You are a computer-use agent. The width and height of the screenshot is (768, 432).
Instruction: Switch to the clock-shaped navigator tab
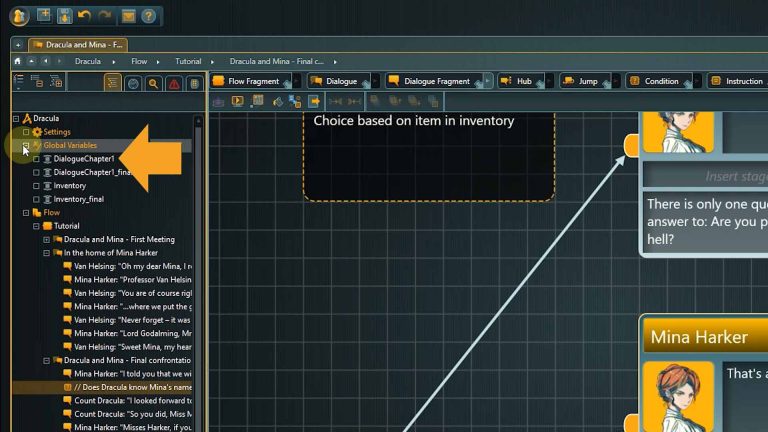click(x=133, y=84)
